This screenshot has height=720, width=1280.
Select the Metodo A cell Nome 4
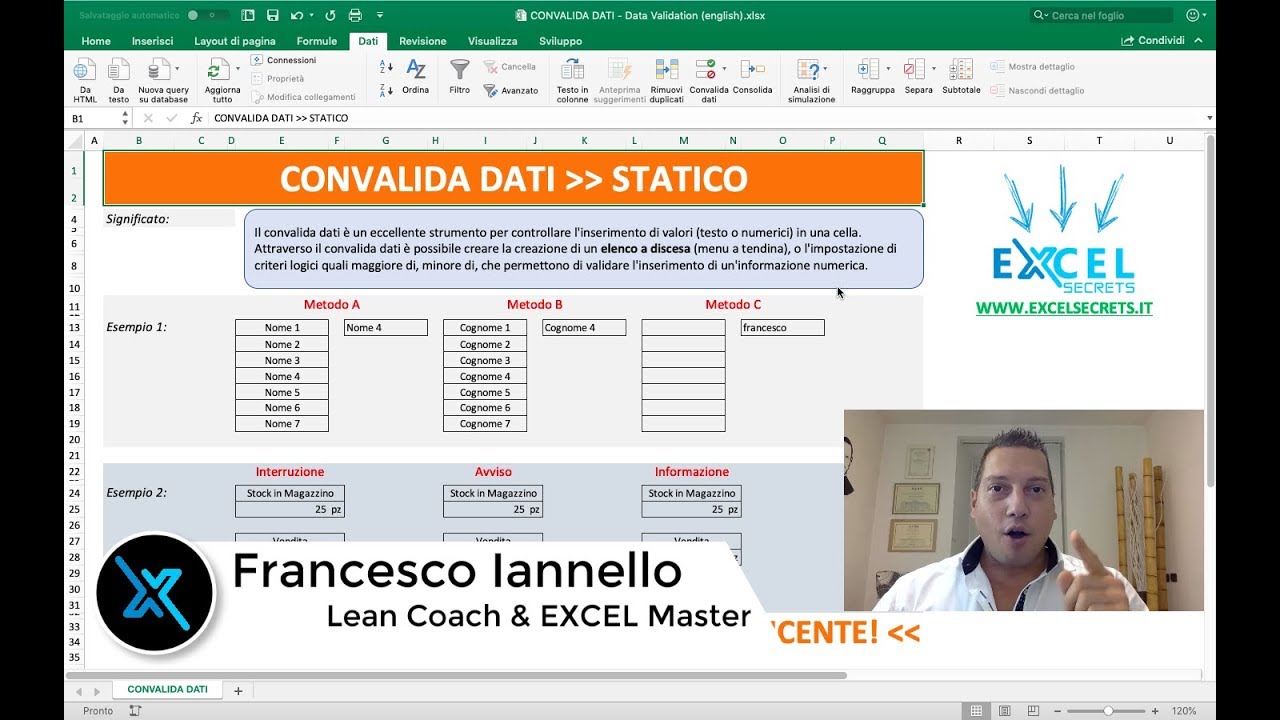(x=385, y=328)
